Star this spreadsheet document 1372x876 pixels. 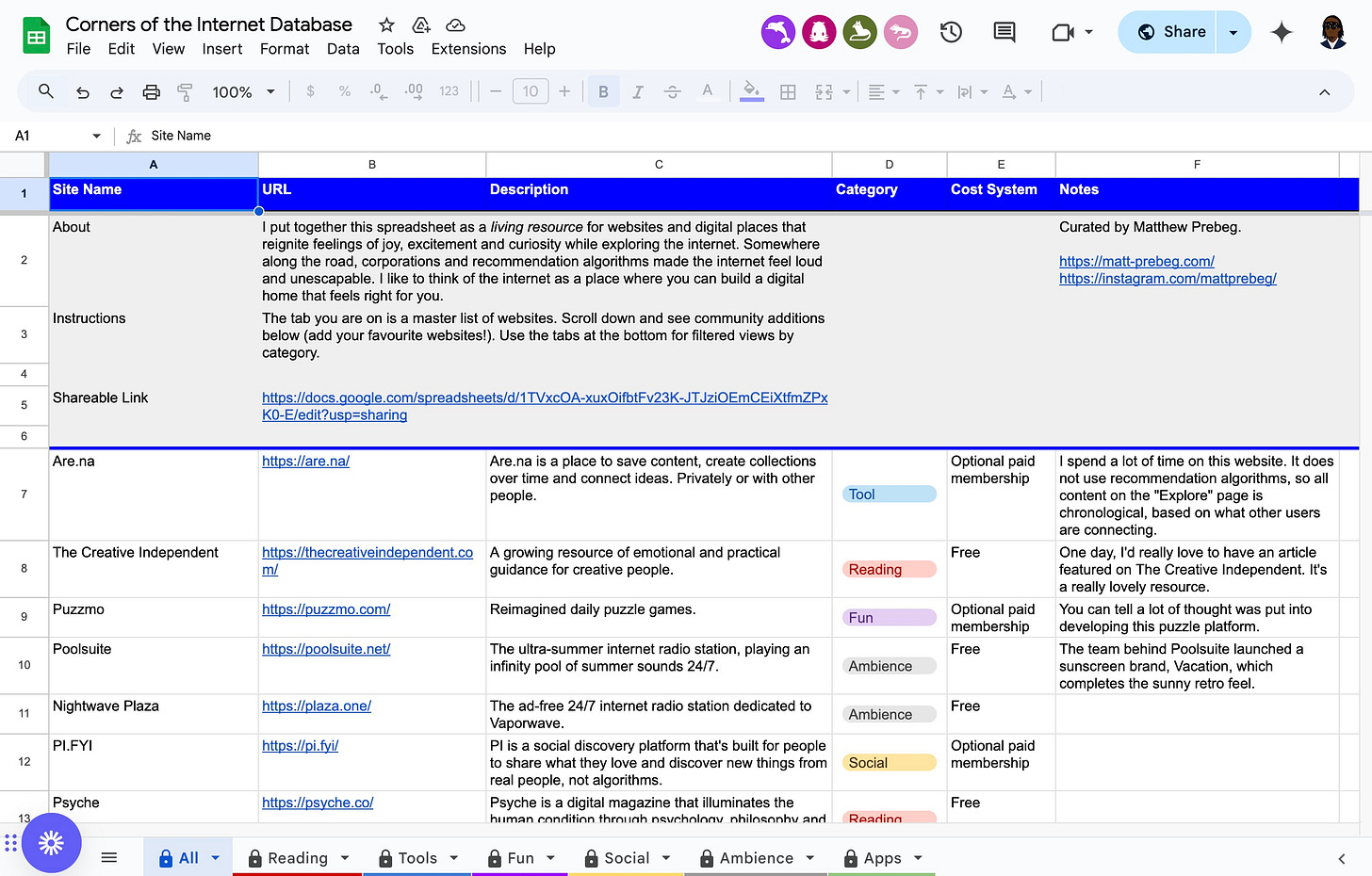pyautogui.click(x=386, y=25)
